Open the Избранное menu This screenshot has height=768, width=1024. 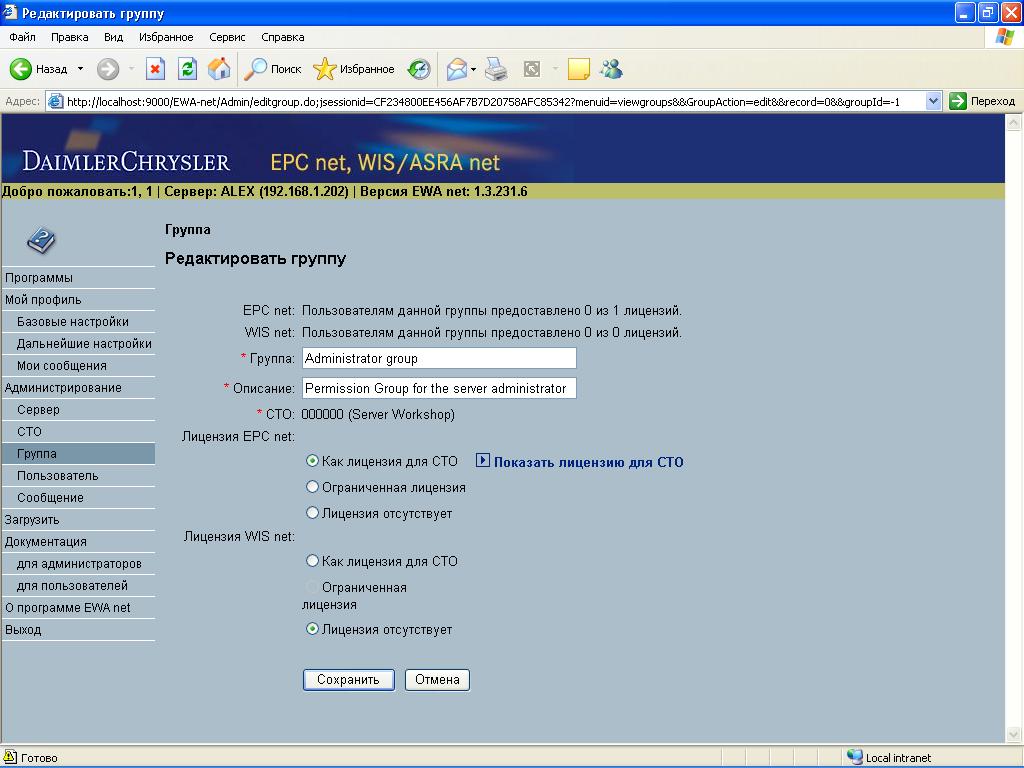(166, 37)
